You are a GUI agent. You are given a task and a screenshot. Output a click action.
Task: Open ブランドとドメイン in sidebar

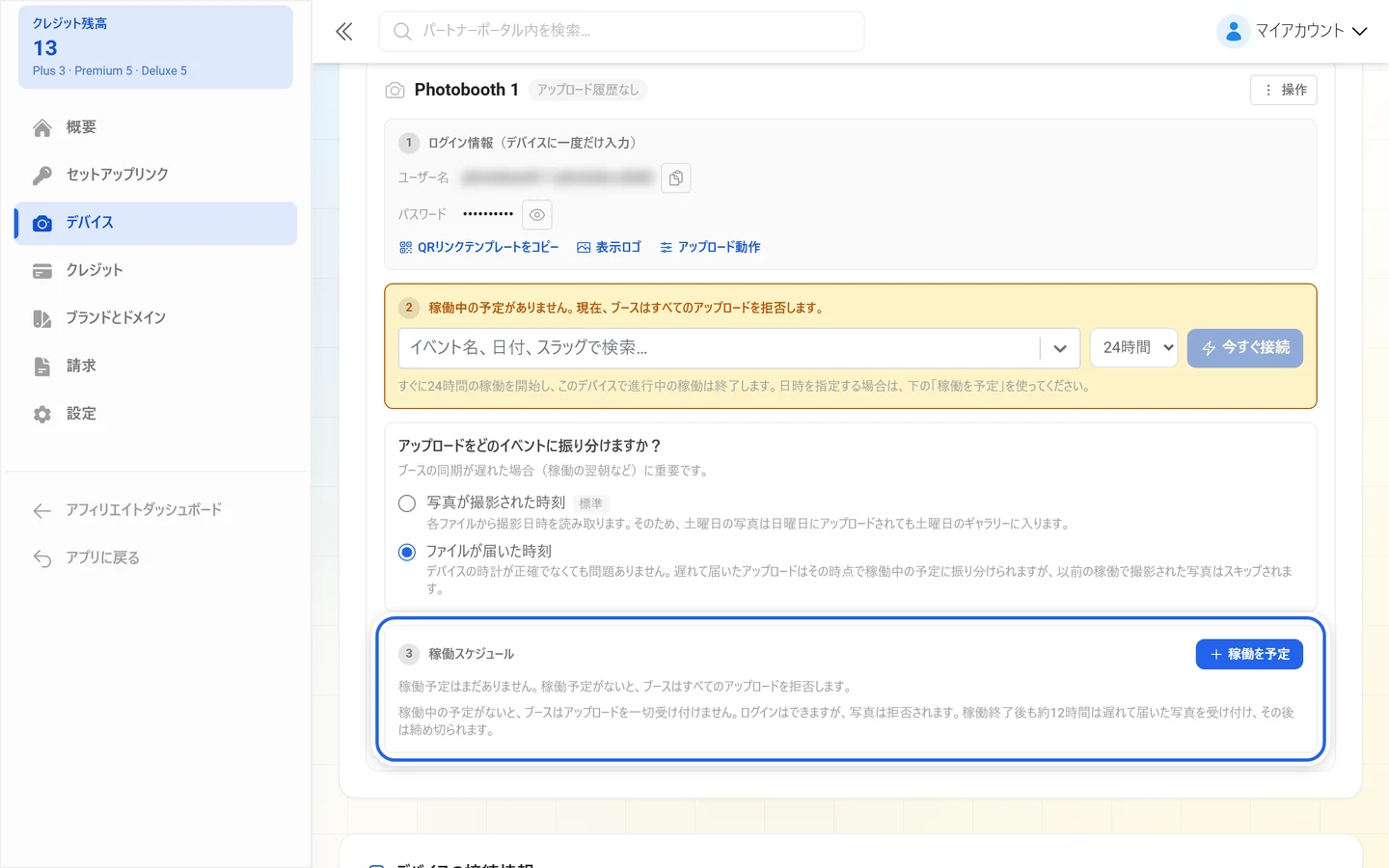(156, 318)
